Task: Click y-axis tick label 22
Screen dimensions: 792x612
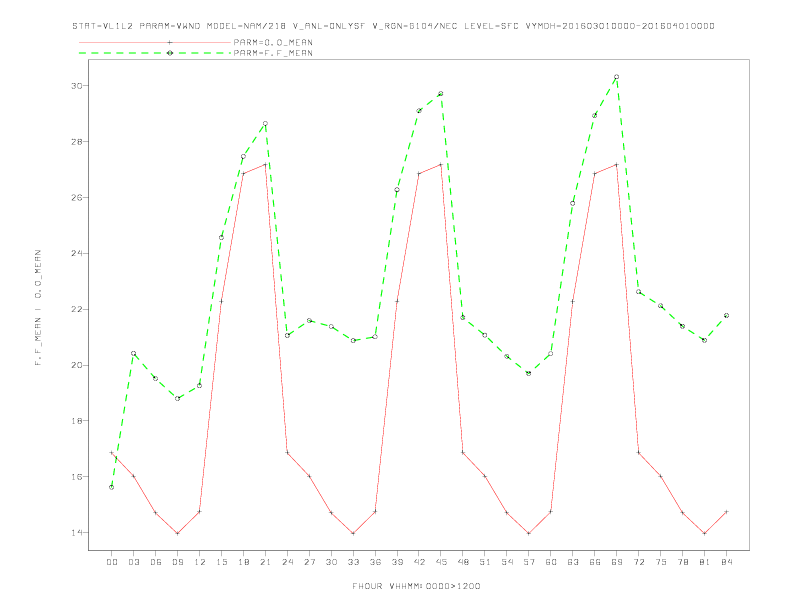Action: point(76,309)
